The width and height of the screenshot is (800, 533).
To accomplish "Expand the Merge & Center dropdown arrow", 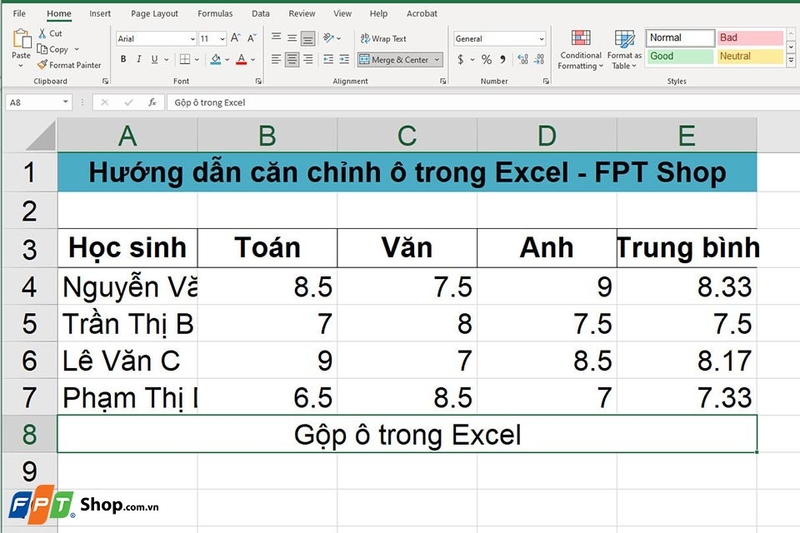I will [x=437, y=60].
